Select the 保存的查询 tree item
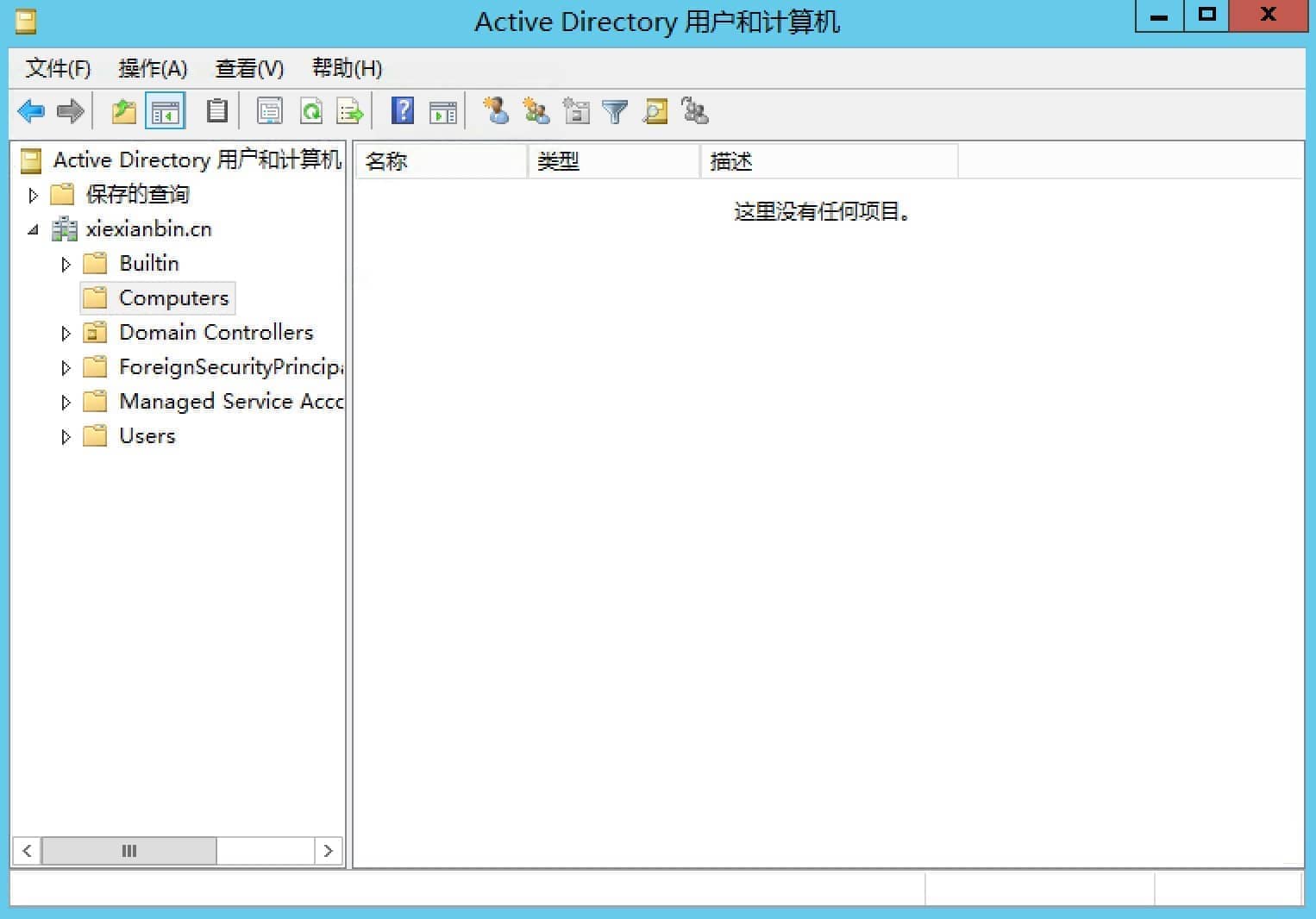The width and height of the screenshot is (1316, 919). click(x=137, y=195)
